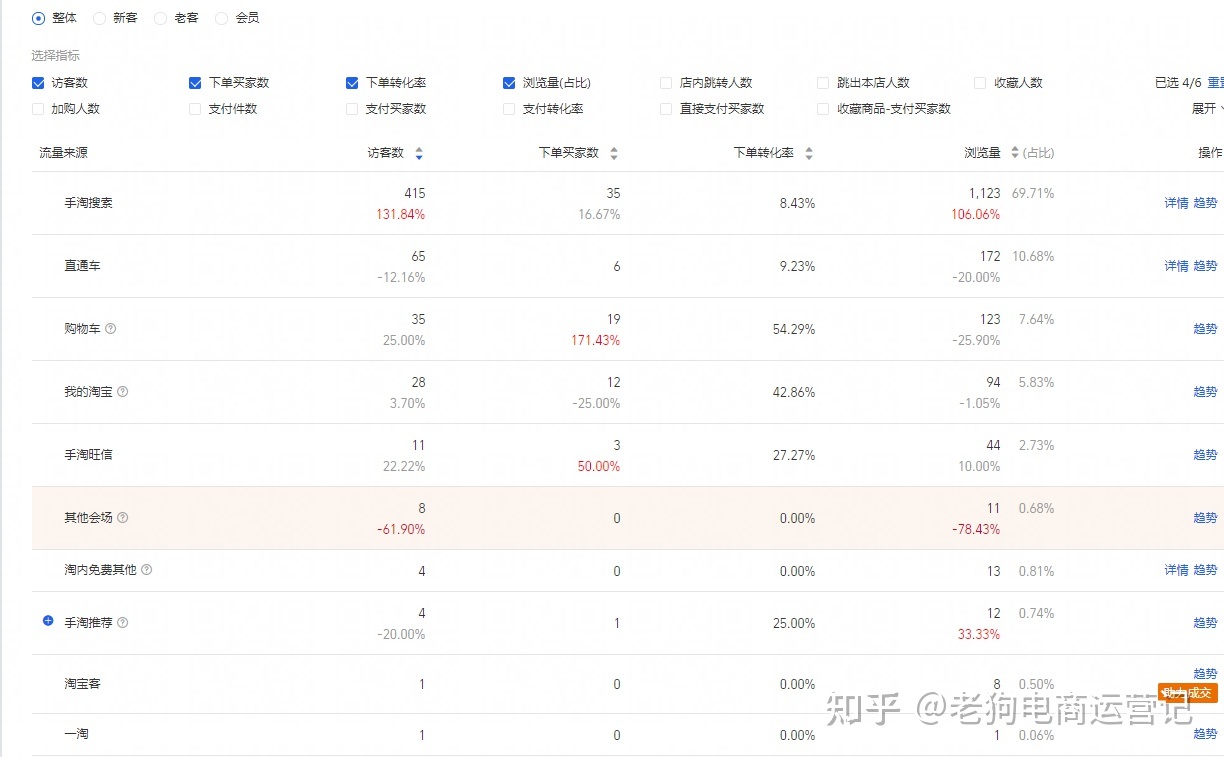1224x757 pixels.
Task: Sort by 浏览量 column arrows
Action: (1015, 153)
